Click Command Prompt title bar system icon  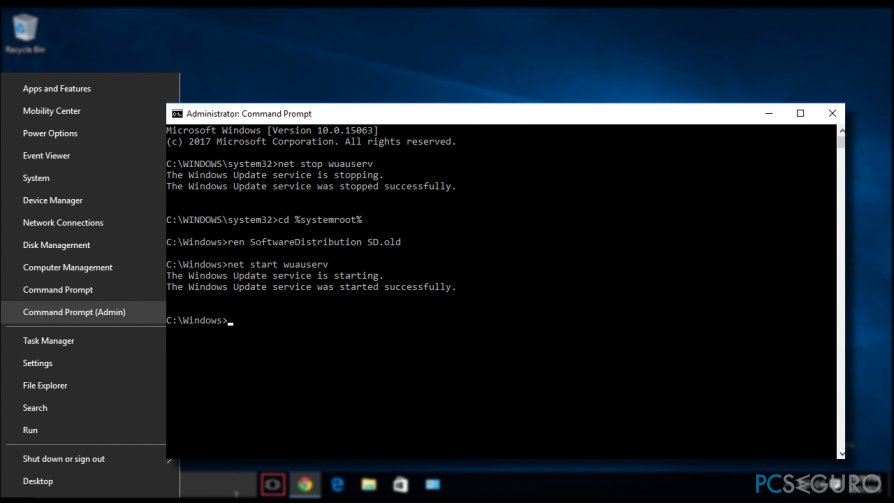(x=177, y=113)
